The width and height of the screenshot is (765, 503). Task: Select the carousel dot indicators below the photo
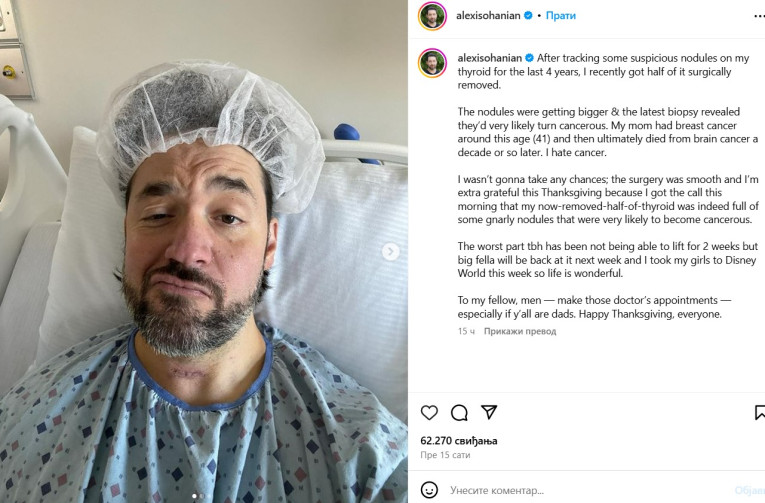198,496
